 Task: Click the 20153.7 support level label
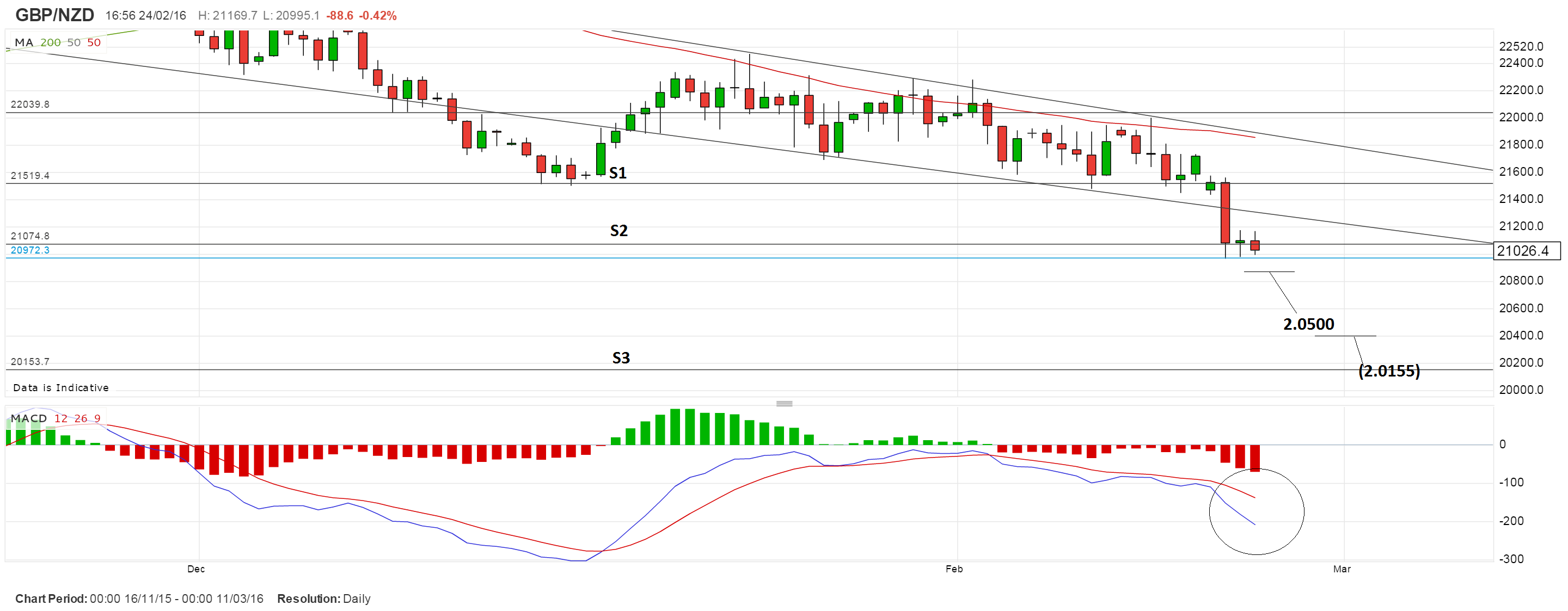[30, 361]
